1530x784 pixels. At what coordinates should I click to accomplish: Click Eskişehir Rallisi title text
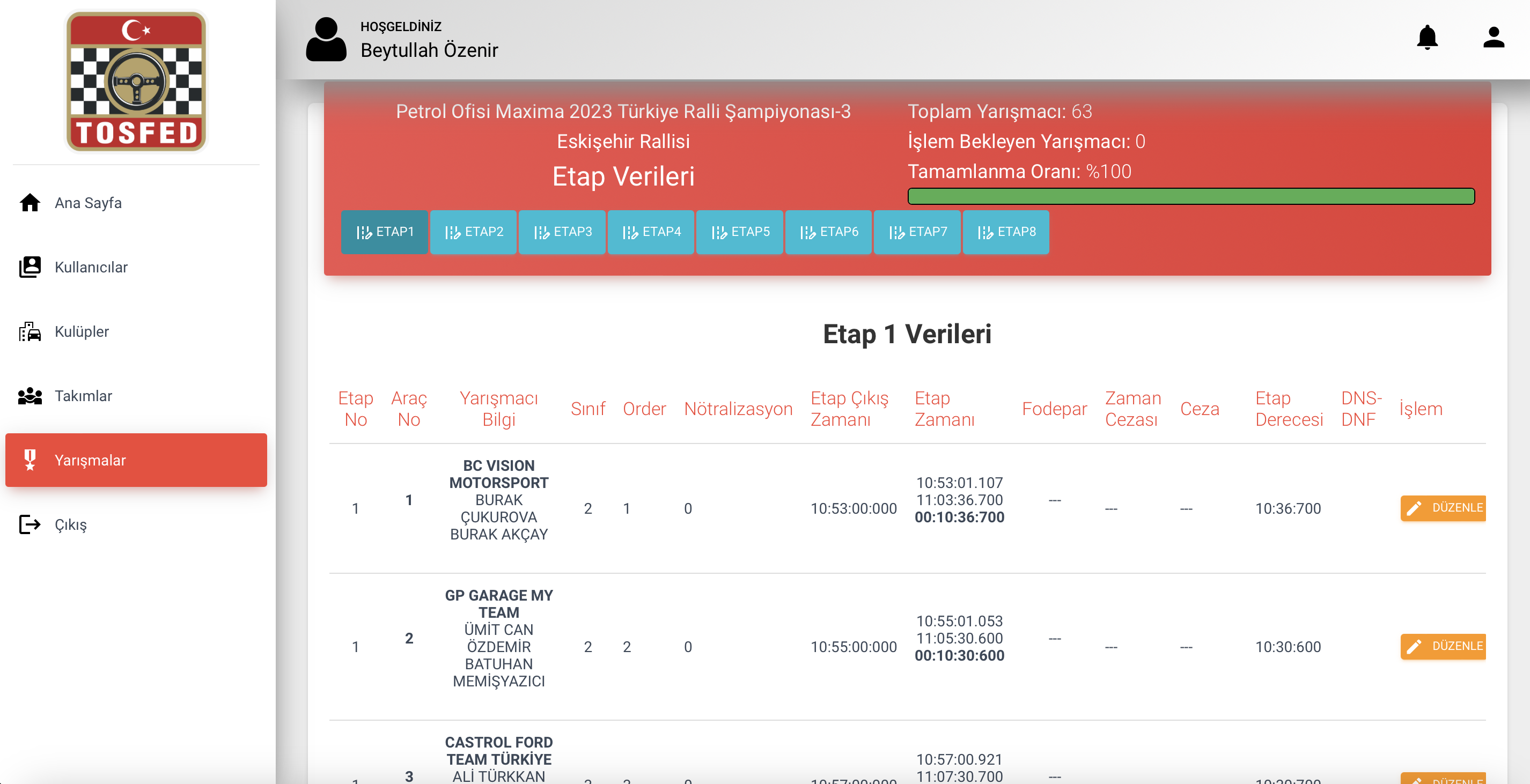pos(623,141)
